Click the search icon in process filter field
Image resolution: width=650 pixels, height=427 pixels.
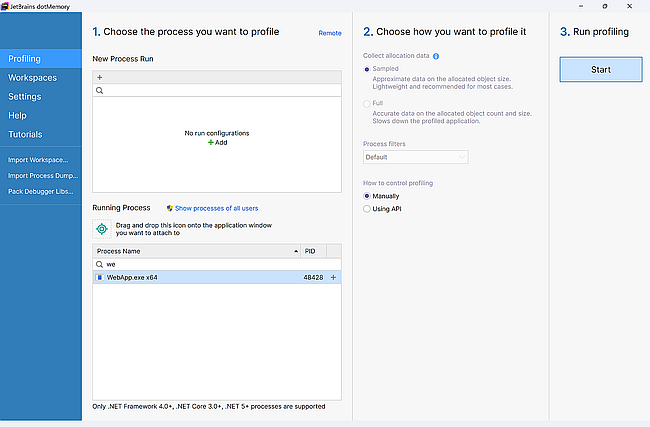[99, 264]
